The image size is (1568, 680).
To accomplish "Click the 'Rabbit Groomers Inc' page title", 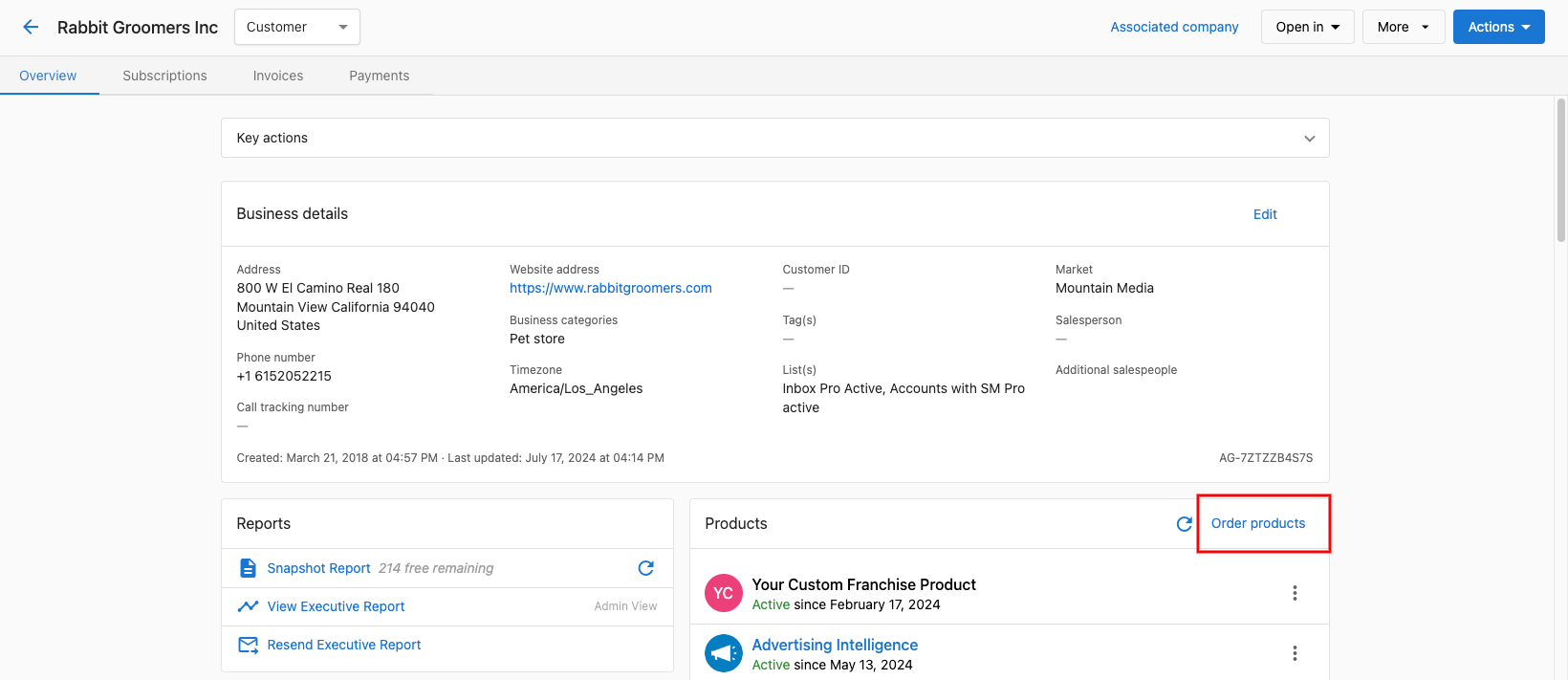I will click(x=138, y=27).
